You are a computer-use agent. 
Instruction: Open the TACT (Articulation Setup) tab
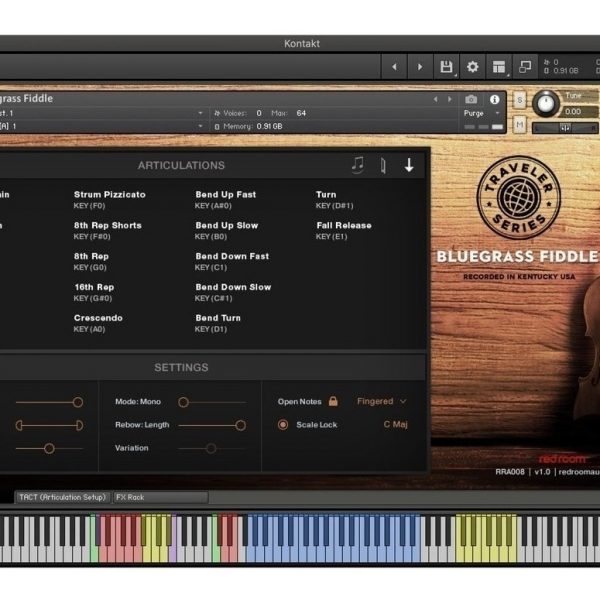click(x=62, y=497)
